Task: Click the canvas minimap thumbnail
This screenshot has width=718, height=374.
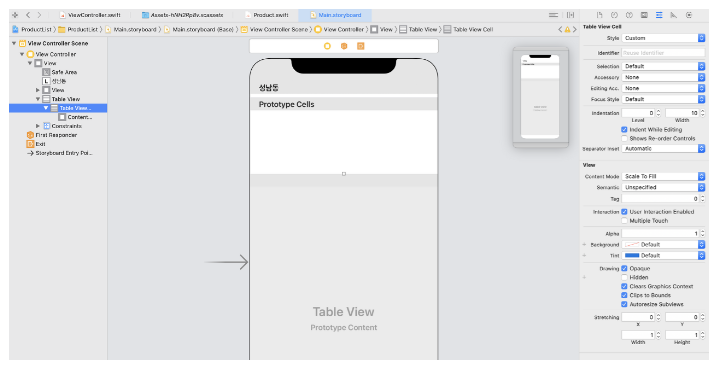Action: click(x=540, y=97)
